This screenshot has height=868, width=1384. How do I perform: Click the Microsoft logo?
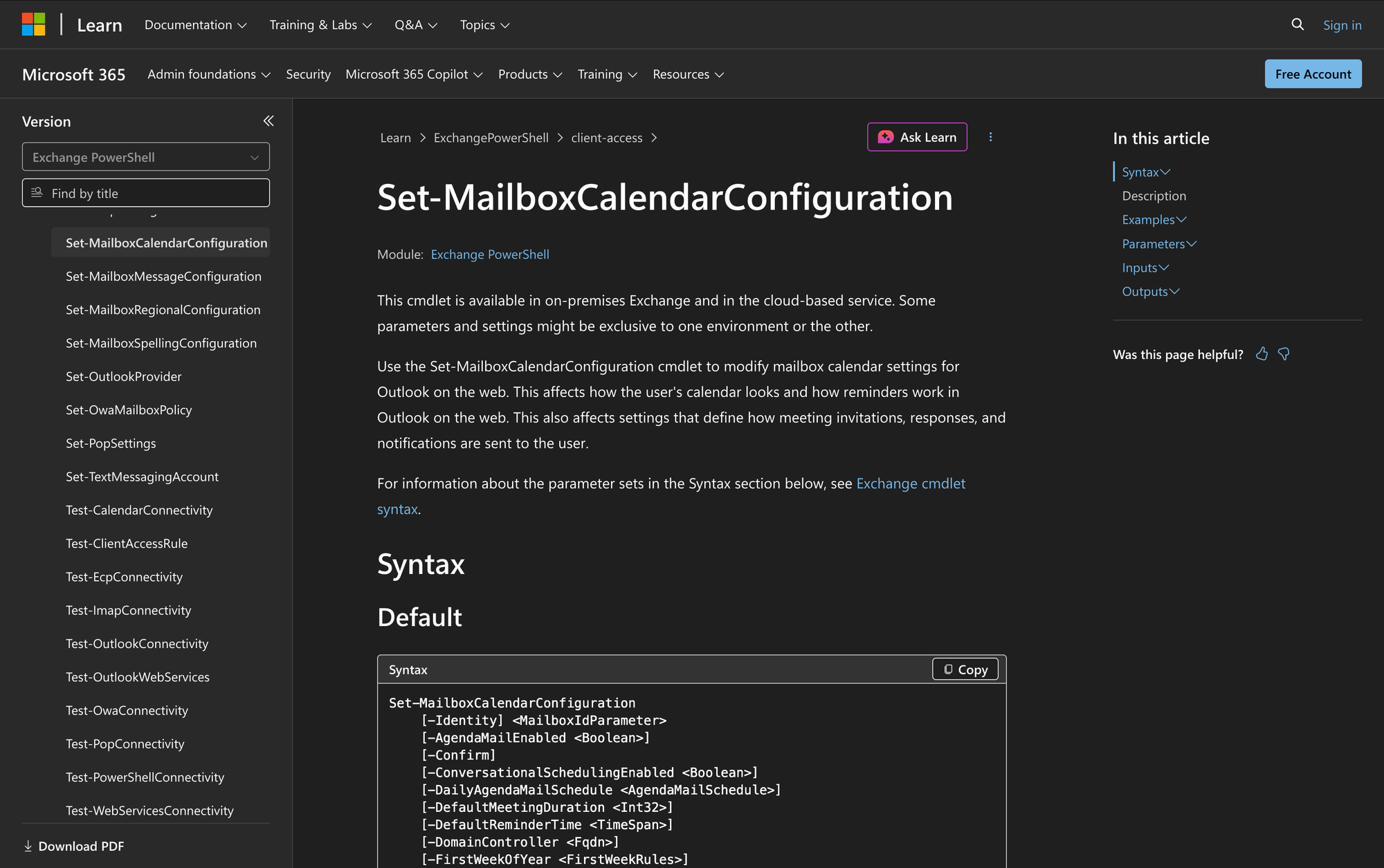click(x=33, y=24)
